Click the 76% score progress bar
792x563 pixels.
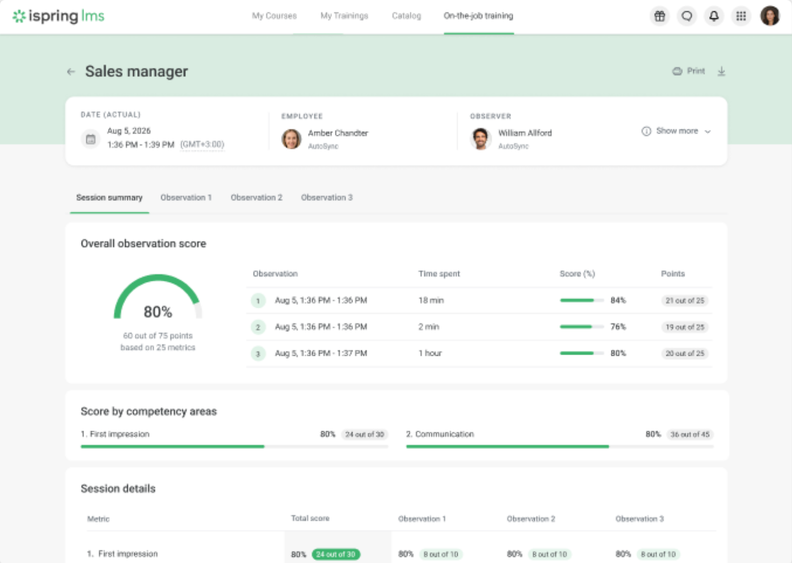coord(581,327)
